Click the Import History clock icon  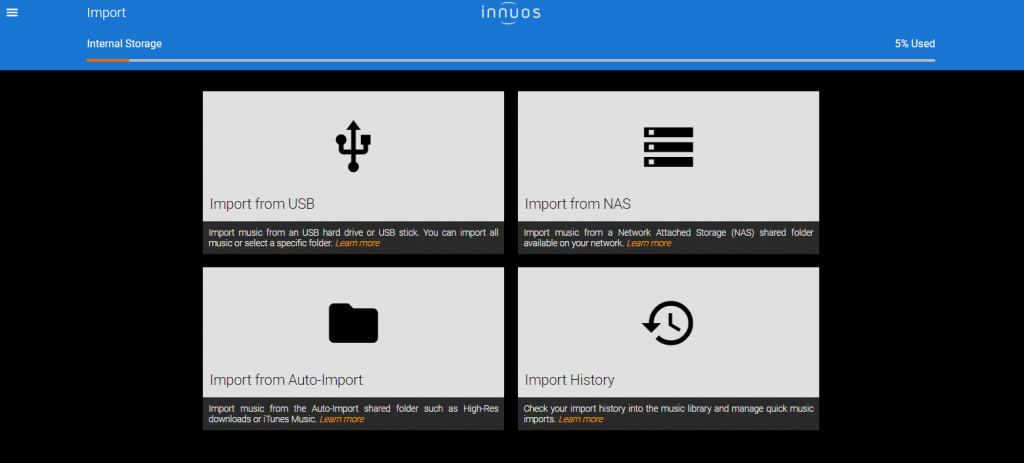click(667, 323)
